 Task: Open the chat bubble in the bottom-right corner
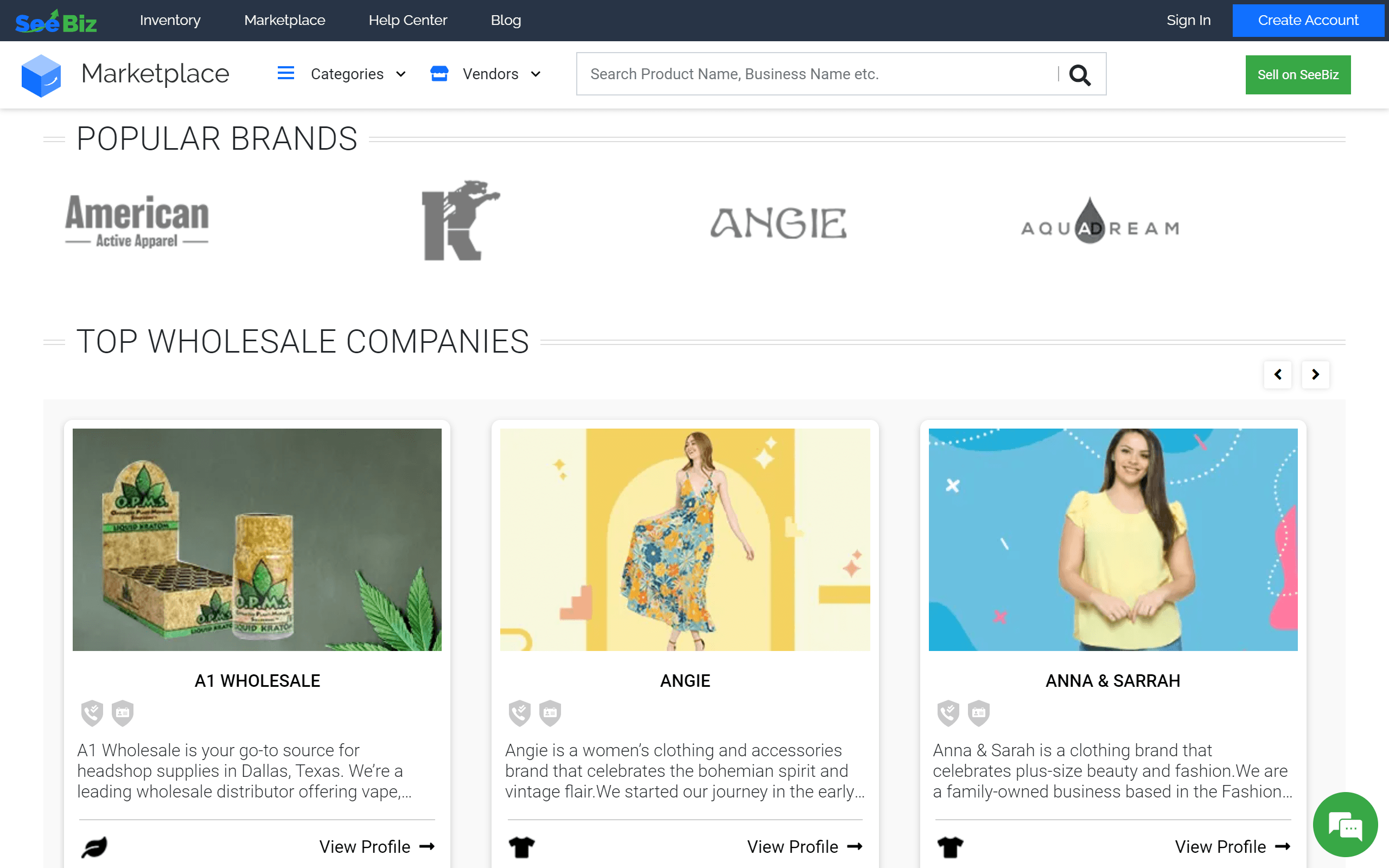click(1346, 825)
